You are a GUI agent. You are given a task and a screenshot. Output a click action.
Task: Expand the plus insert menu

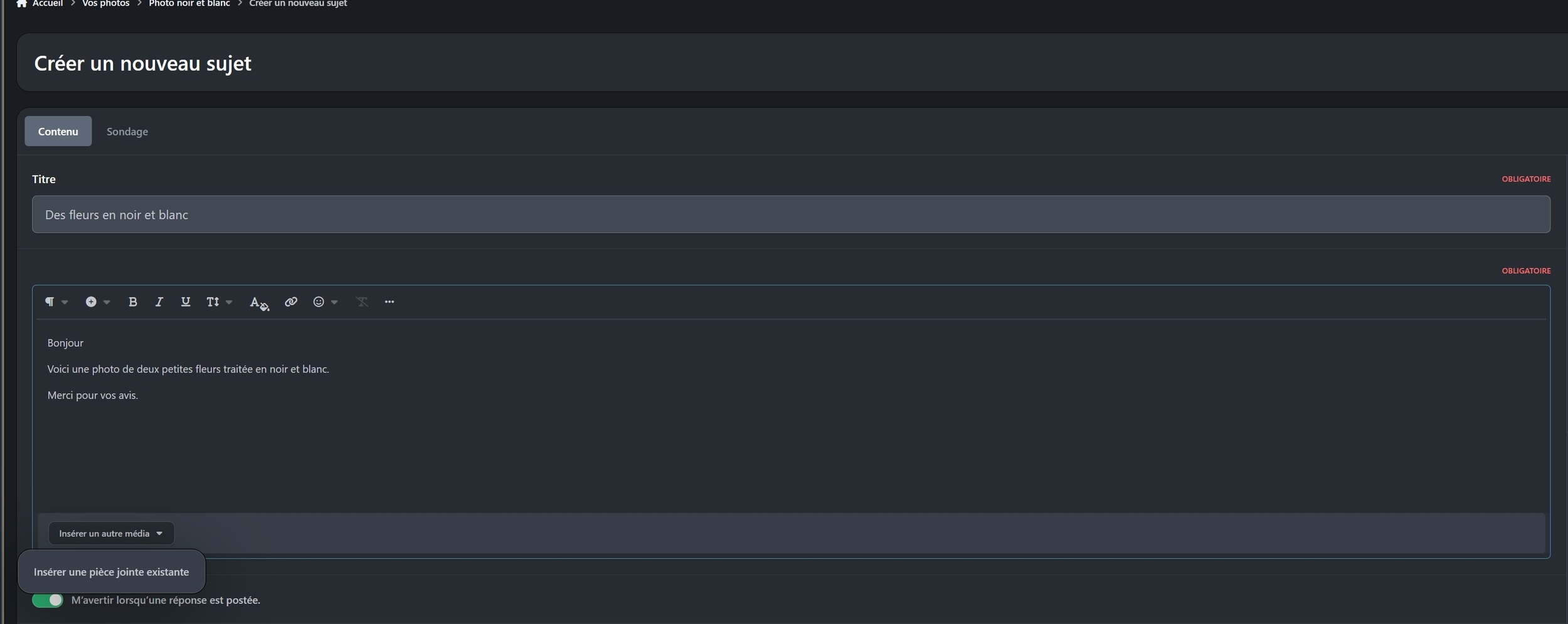coord(97,302)
